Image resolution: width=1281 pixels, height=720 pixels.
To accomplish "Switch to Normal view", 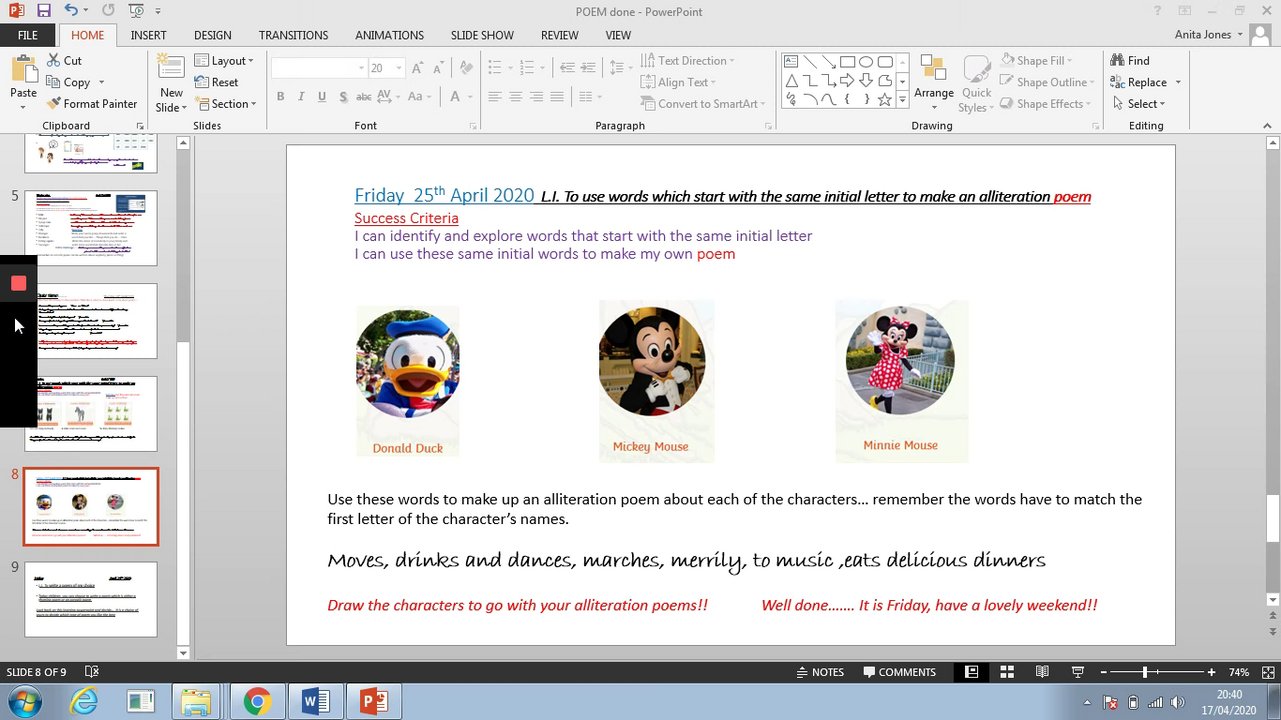I will pos(971,672).
